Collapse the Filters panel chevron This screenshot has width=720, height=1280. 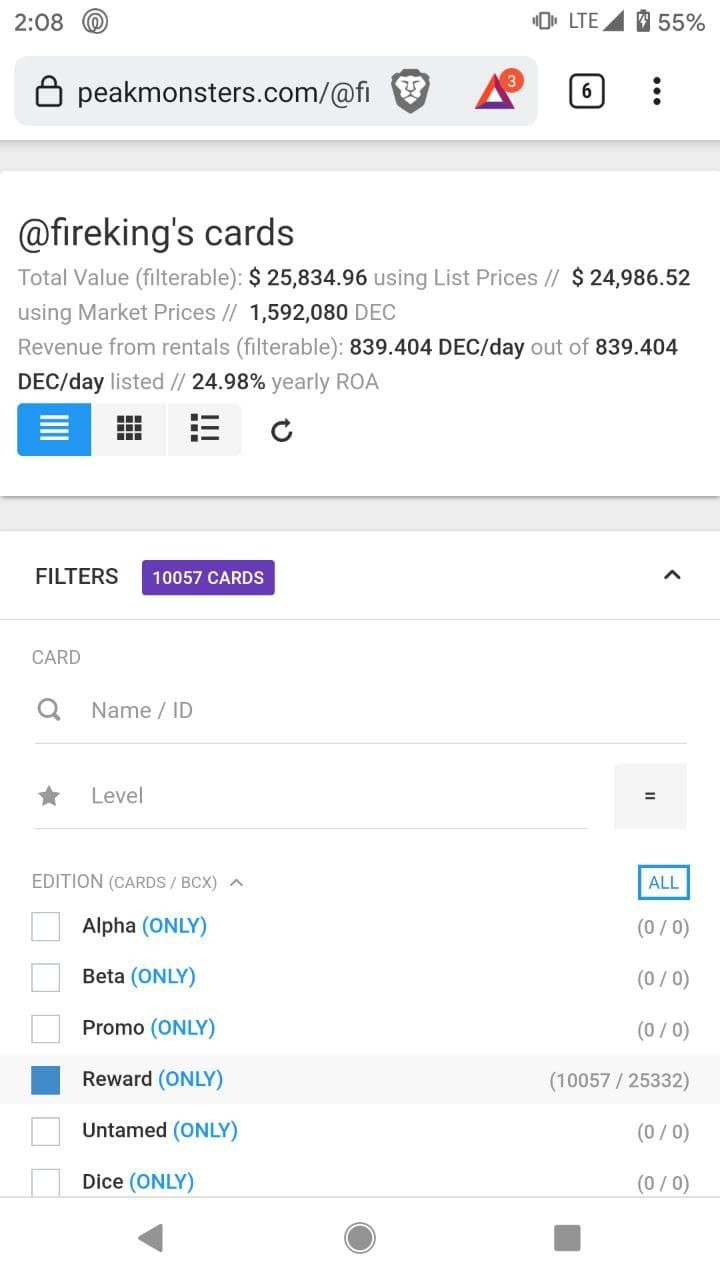(672, 575)
